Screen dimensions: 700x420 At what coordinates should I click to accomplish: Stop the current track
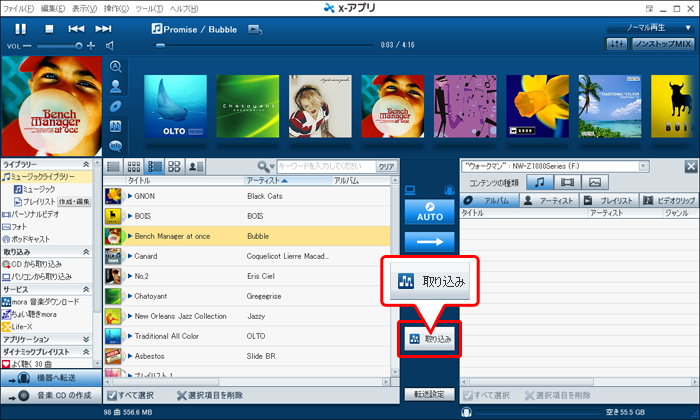click(x=48, y=28)
